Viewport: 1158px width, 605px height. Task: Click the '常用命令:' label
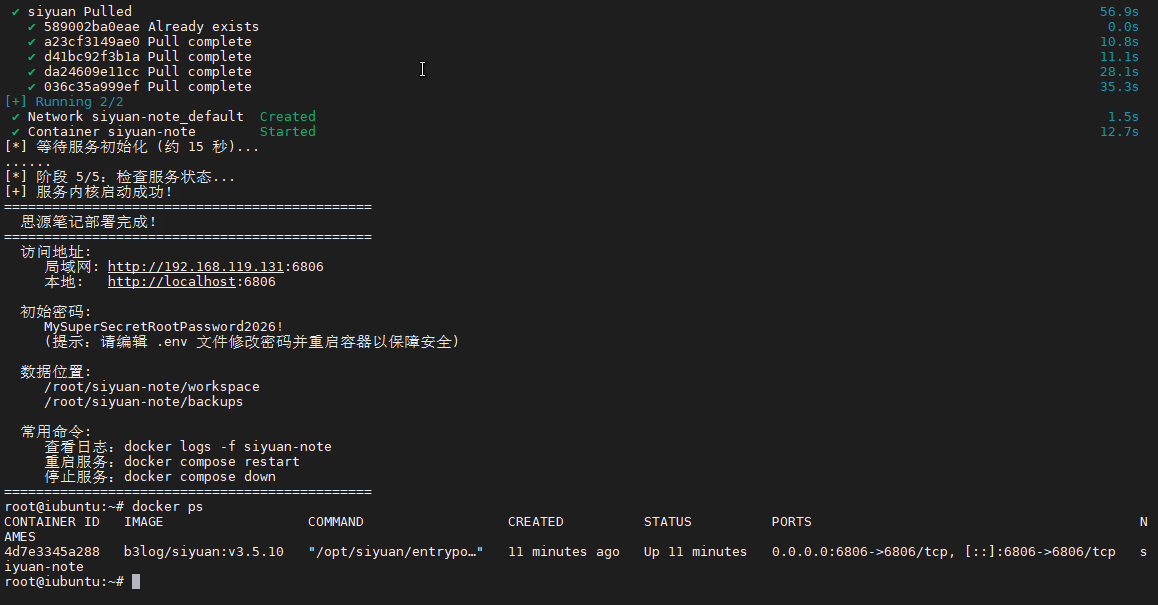(x=56, y=431)
